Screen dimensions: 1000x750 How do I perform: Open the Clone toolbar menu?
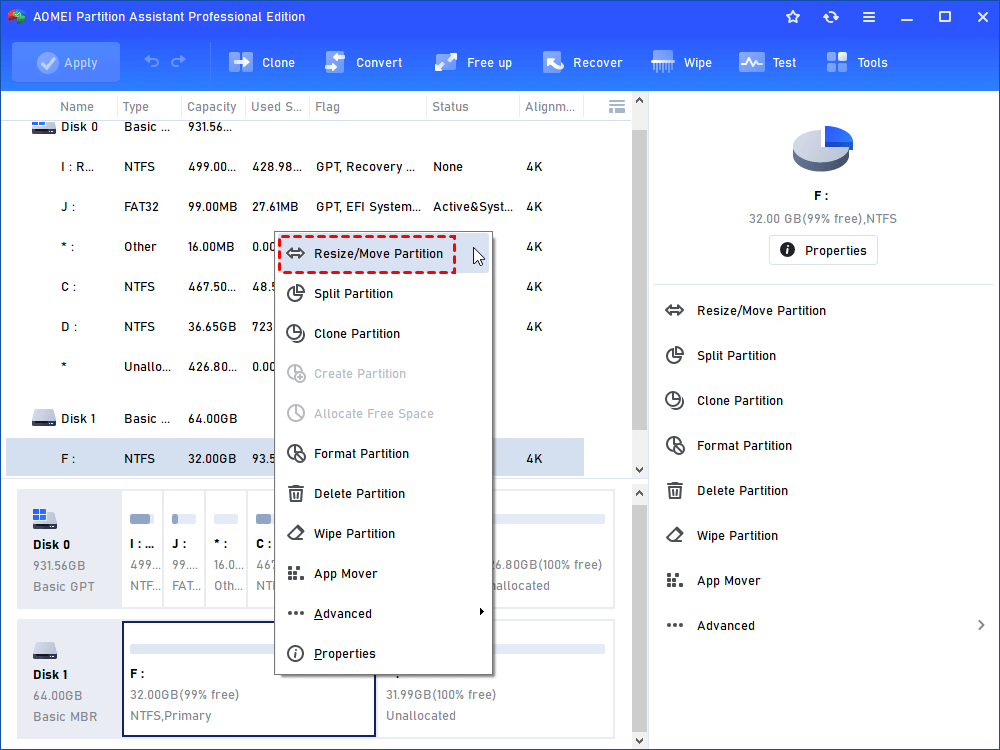tap(261, 62)
